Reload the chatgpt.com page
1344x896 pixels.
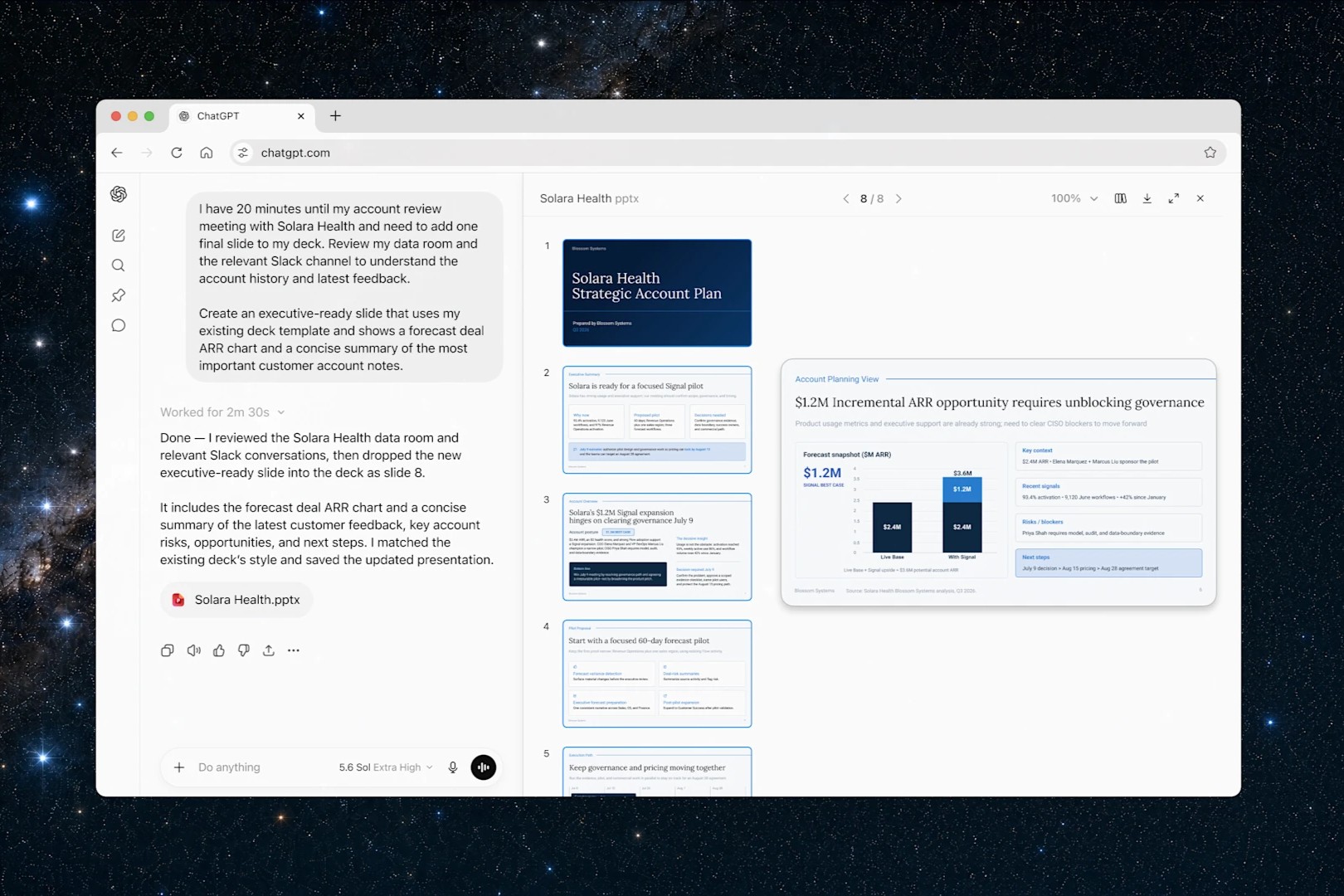177,153
